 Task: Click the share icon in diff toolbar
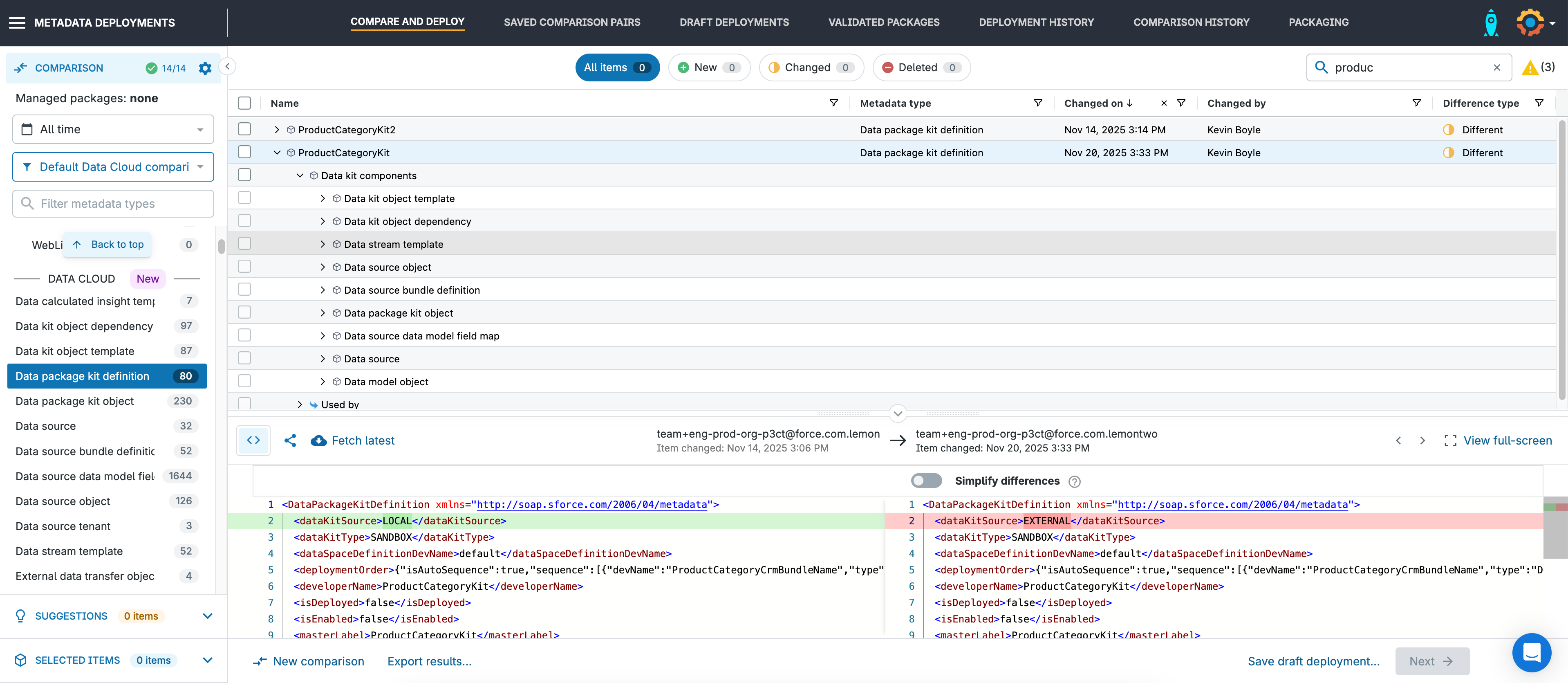(290, 440)
